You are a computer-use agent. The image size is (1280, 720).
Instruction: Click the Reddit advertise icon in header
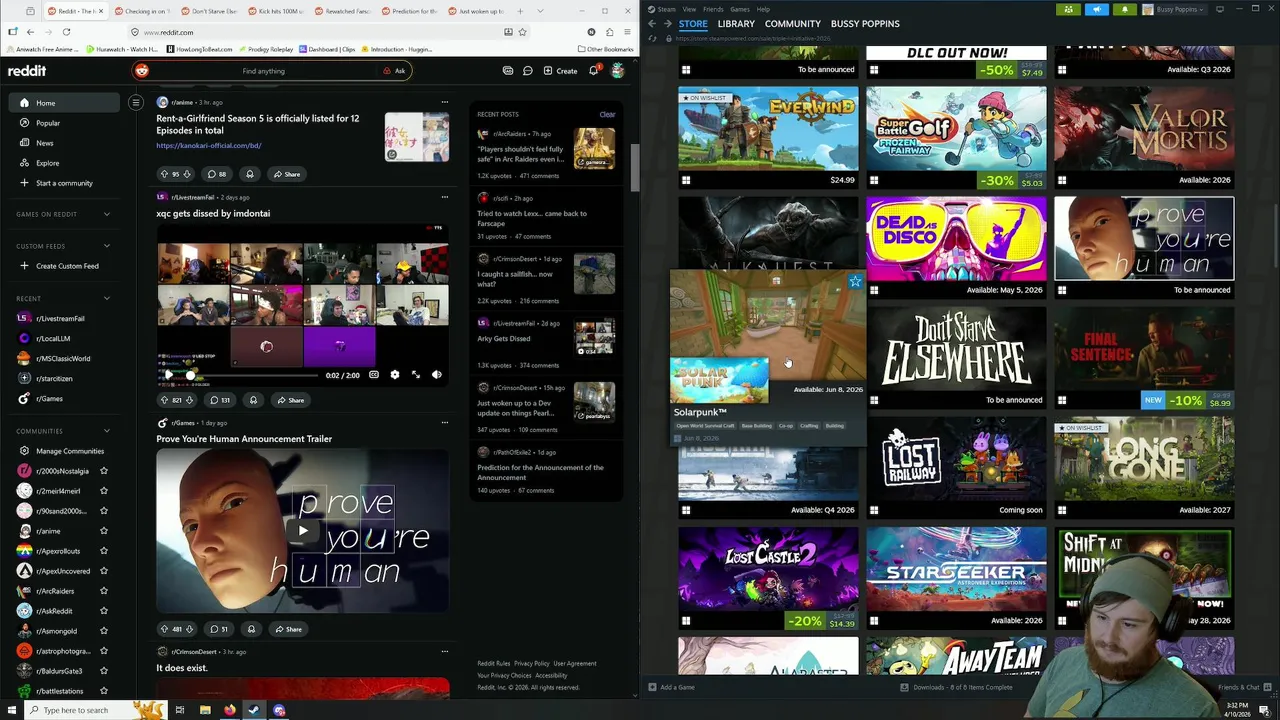tap(508, 71)
